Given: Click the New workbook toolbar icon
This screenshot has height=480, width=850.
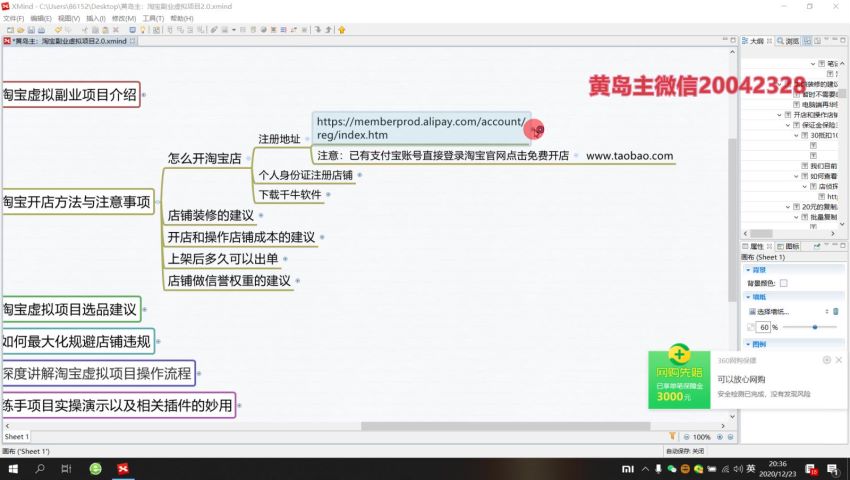Looking at the screenshot, I should click(x=9, y=30).
